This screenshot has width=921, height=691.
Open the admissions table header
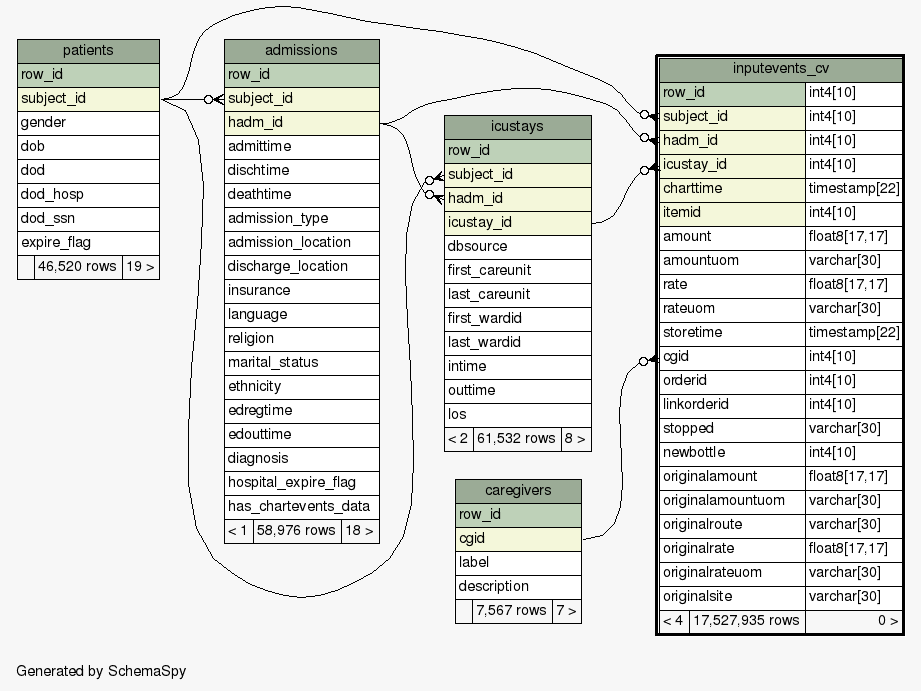coord(301,51)
